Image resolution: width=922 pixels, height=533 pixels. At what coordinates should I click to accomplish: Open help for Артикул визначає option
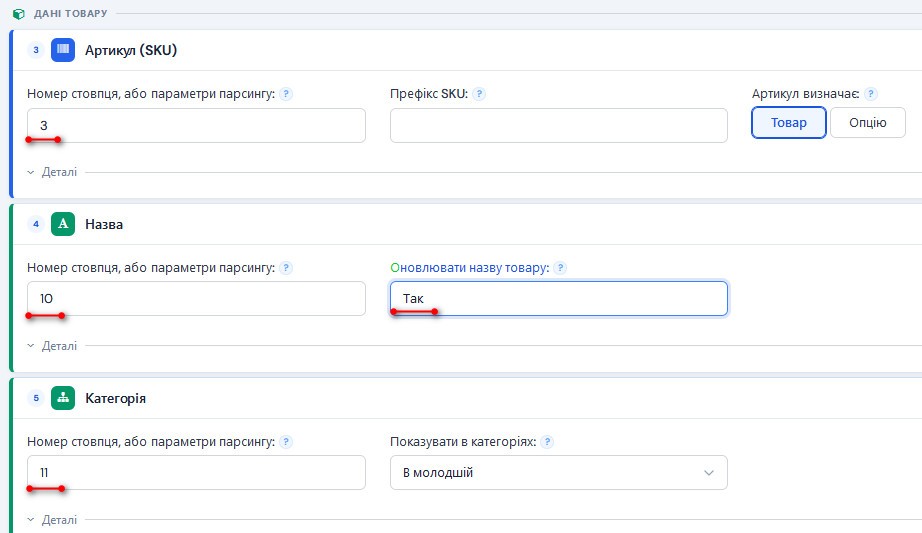[871, 94]
